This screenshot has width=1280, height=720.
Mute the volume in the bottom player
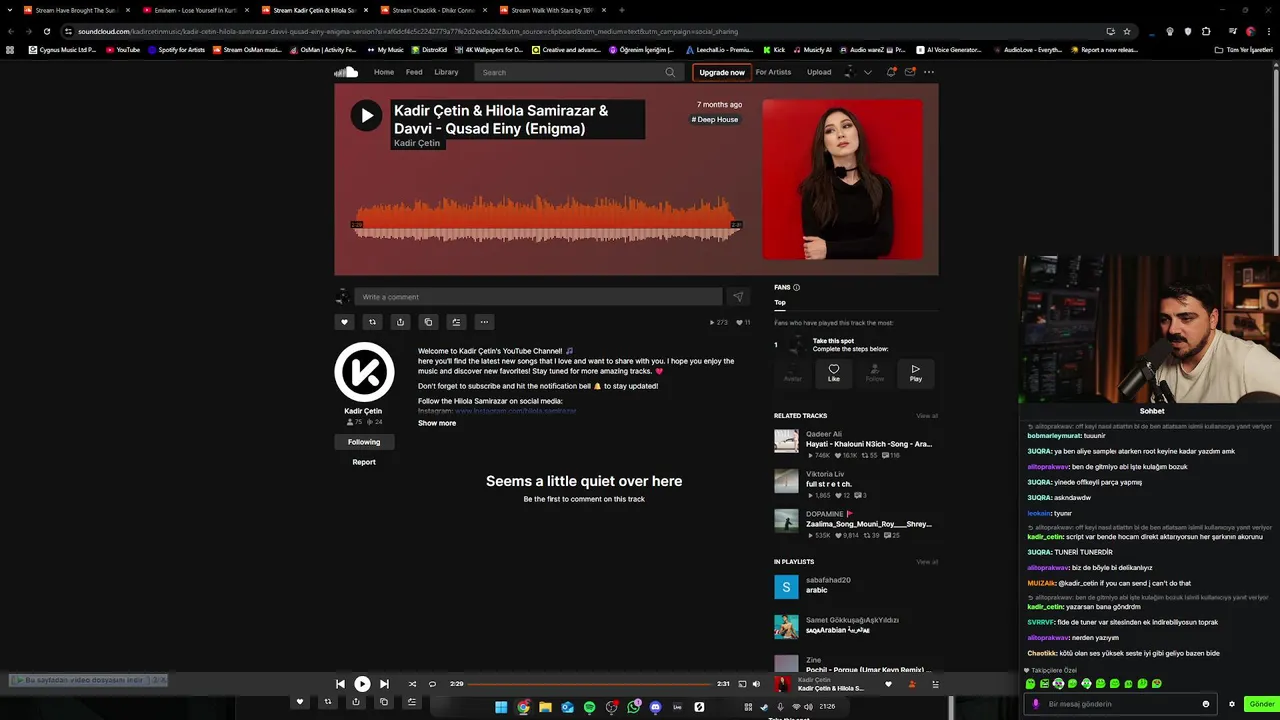(x=756, y=684)
